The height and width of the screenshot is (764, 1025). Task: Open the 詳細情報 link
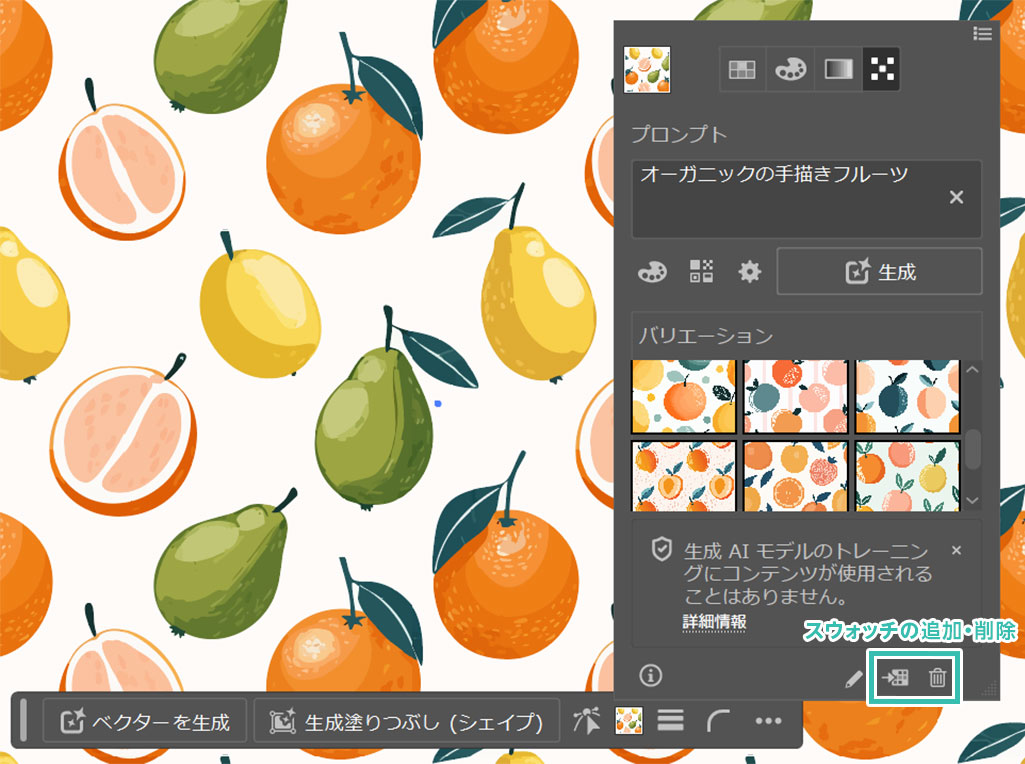click(x=714, y=621)
